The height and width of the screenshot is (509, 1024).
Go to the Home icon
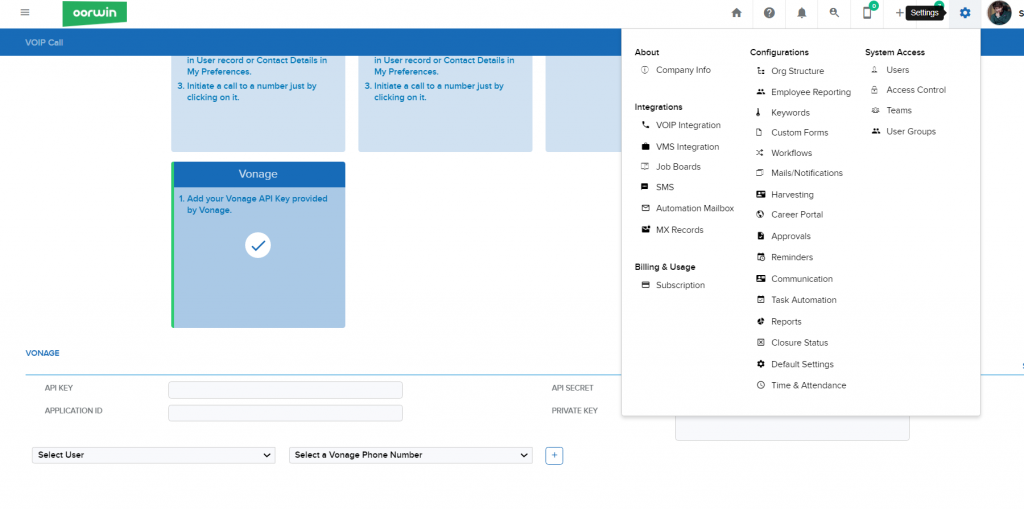tap(737, 12)
